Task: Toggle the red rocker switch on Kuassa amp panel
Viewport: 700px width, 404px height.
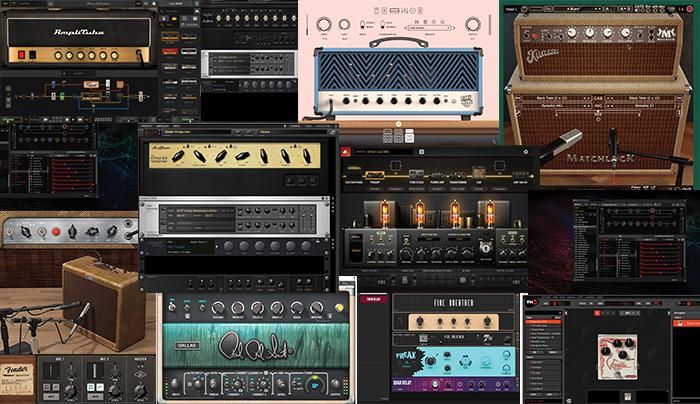Action: [535, 35]
